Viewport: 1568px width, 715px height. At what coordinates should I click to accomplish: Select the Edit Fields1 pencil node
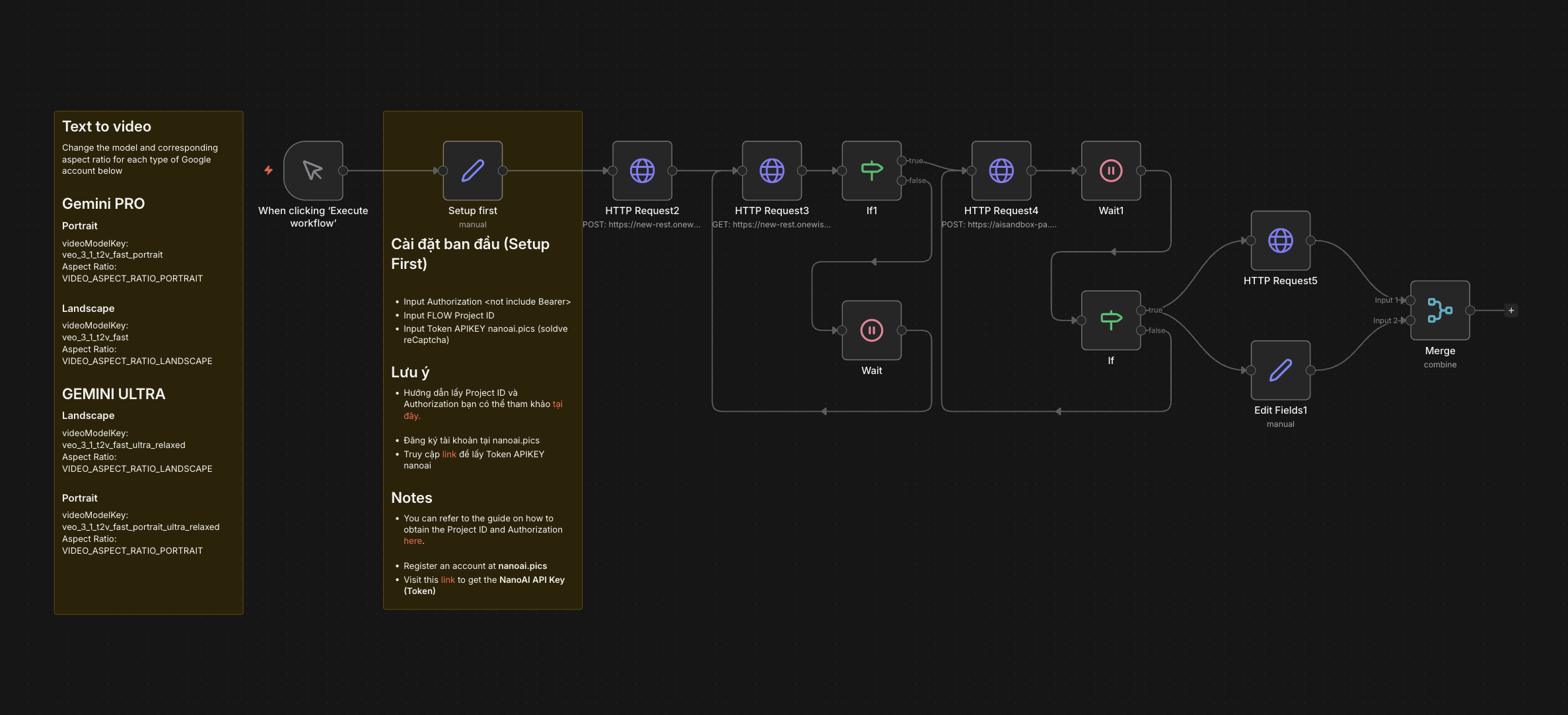1280,370
